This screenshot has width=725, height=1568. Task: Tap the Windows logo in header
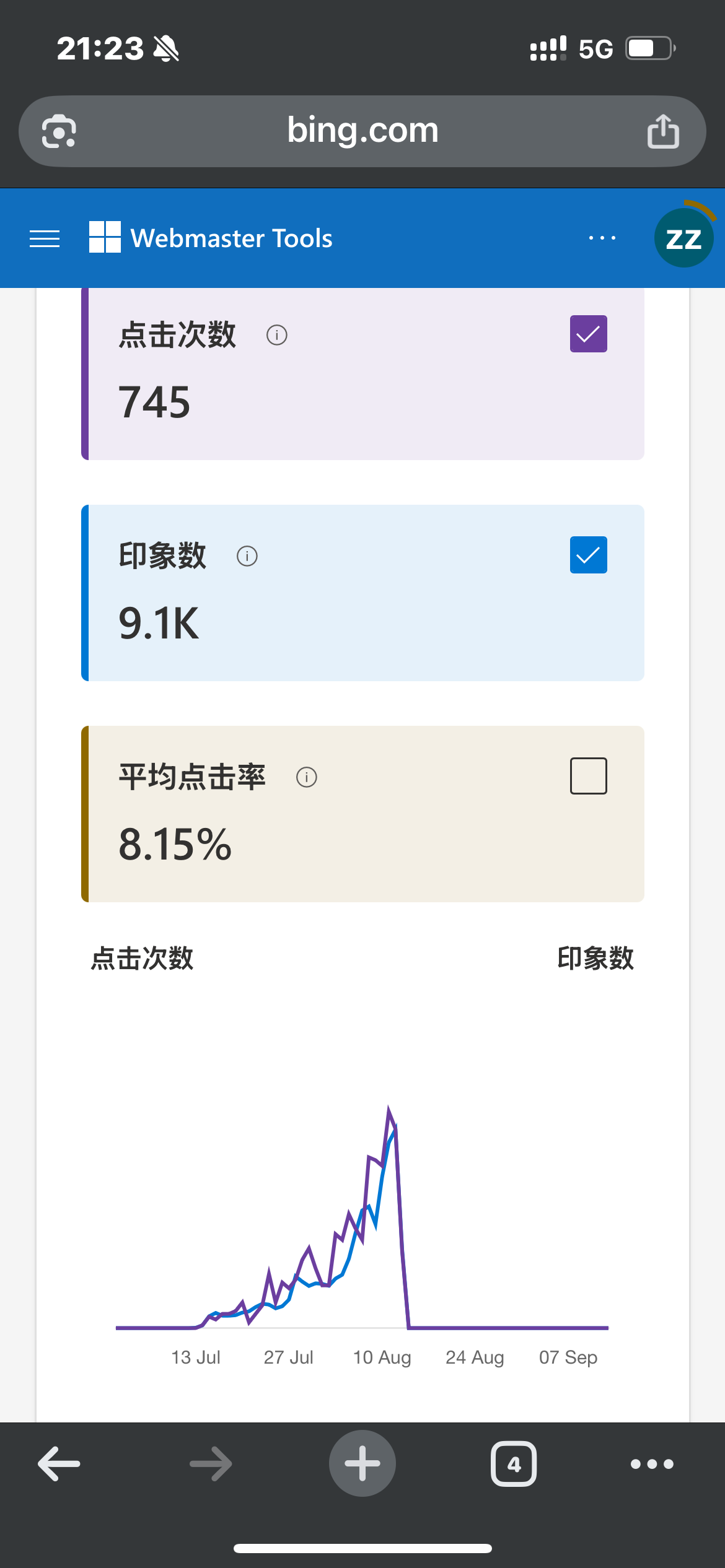[105, 238]
